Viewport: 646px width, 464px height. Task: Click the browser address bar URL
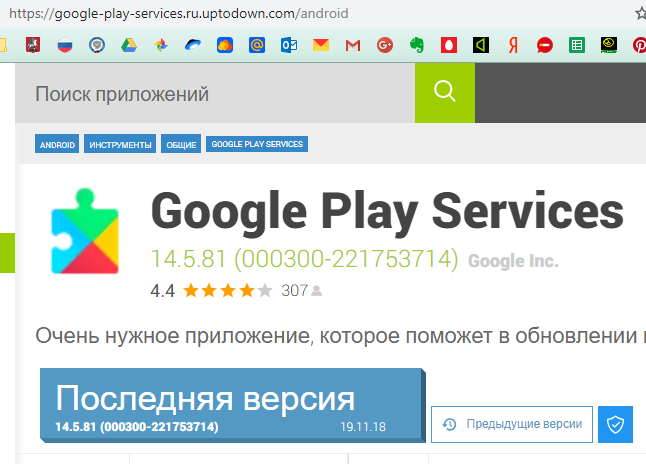179,14
